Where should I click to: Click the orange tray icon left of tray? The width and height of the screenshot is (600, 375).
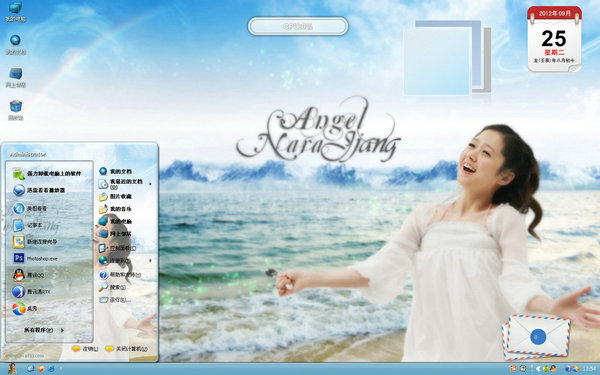coord(514,368)
